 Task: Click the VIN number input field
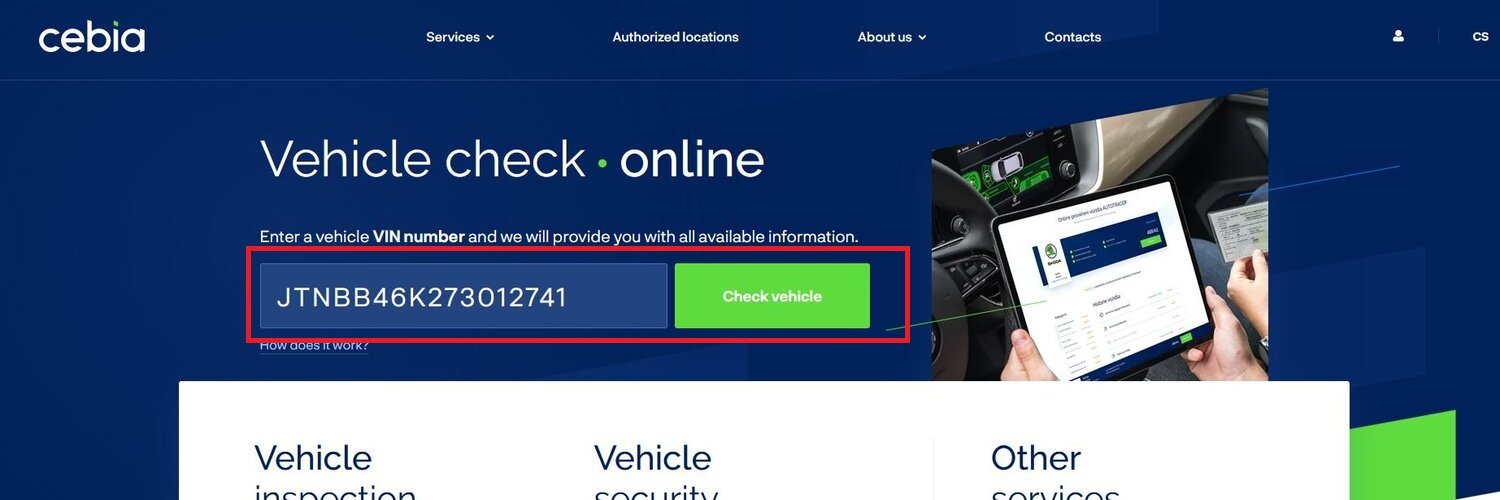(463, 296)
